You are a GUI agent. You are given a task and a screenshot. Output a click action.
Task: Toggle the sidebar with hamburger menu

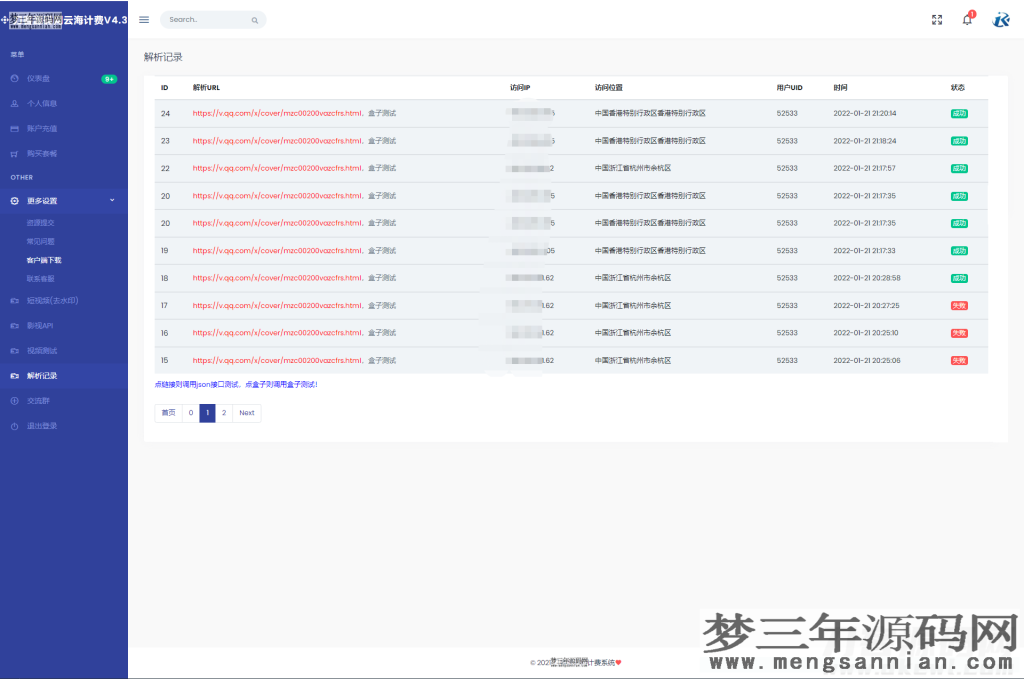(143, 18)
